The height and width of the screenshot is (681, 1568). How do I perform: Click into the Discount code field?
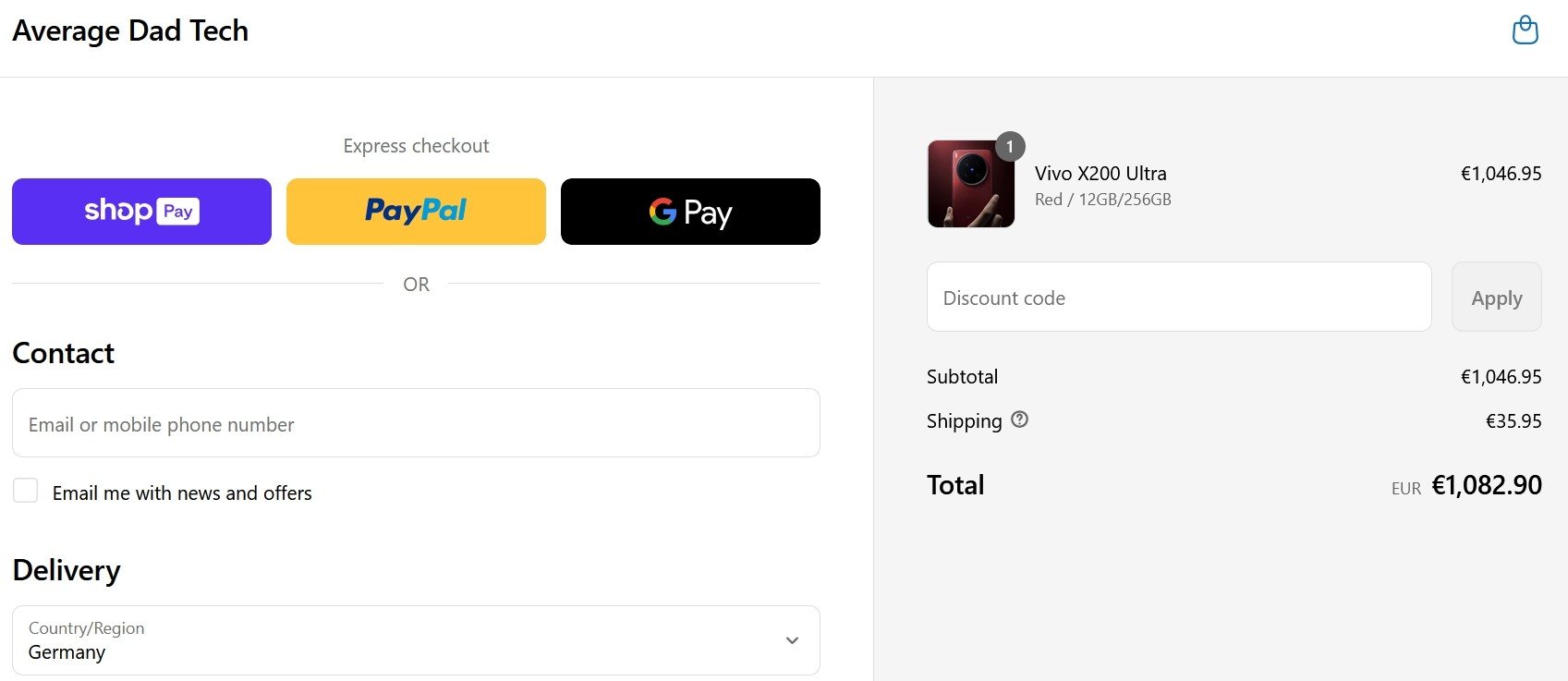click(x=1178, y=298)
